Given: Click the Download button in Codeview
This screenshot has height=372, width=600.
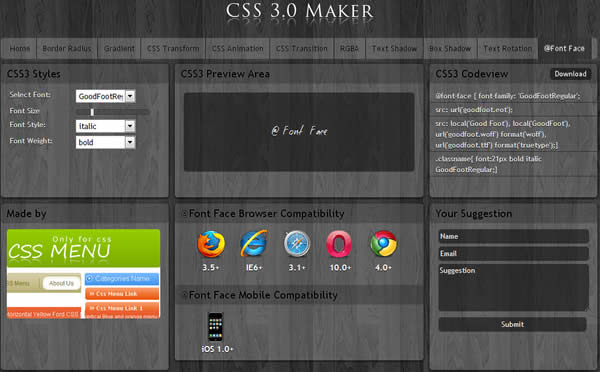Looking at the screenshot, I should [x=571, y=74].
